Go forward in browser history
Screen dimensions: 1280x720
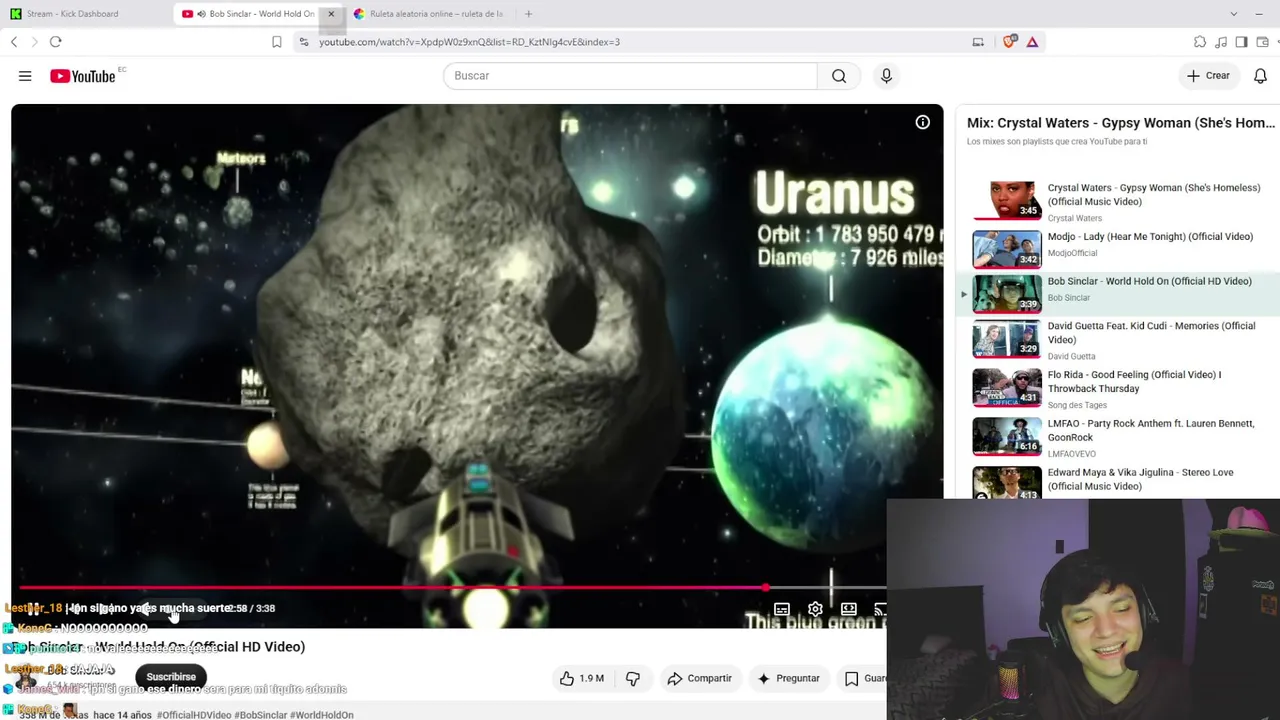[x=34, y=42]
